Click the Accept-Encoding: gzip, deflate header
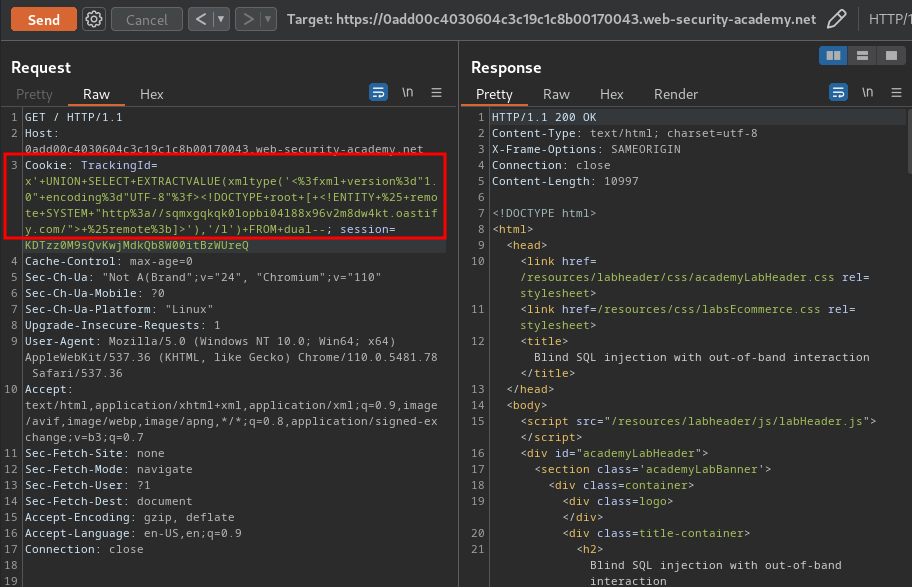Viewport: 912px width, 587px height. tap(129, 517)
